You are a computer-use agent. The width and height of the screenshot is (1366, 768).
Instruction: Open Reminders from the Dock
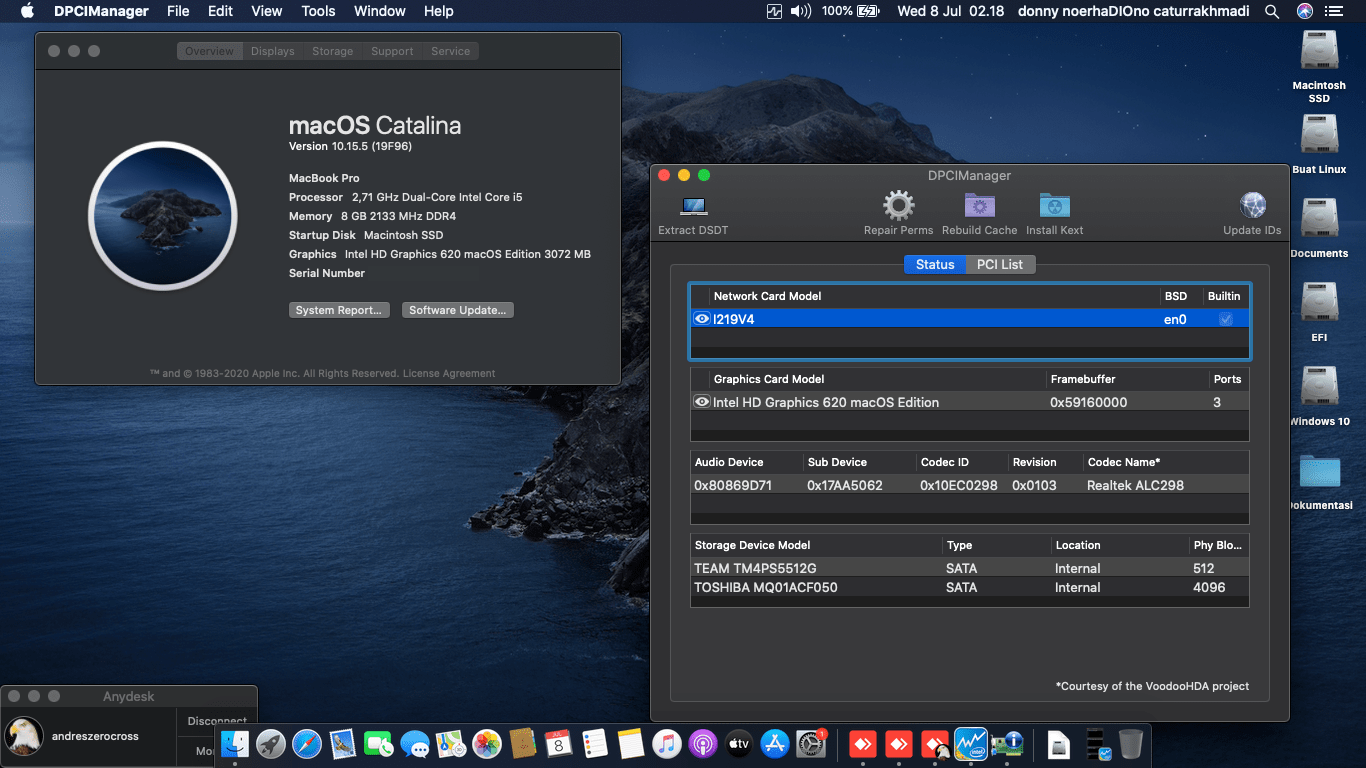pos(595,743)
